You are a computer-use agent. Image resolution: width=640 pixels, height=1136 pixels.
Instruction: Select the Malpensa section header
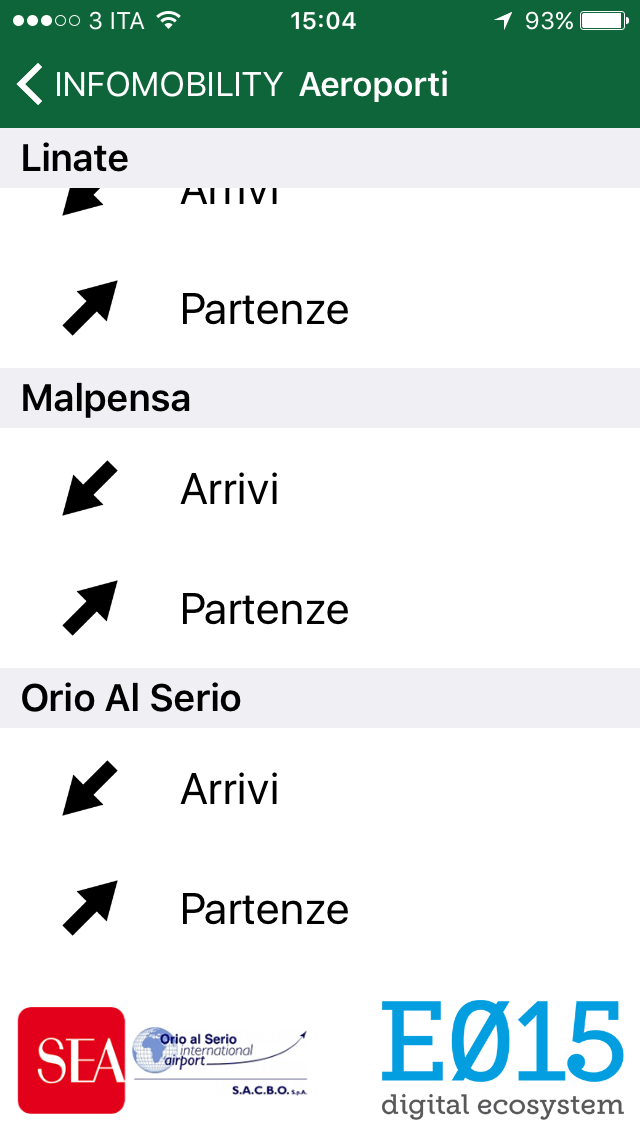(106, 398)
